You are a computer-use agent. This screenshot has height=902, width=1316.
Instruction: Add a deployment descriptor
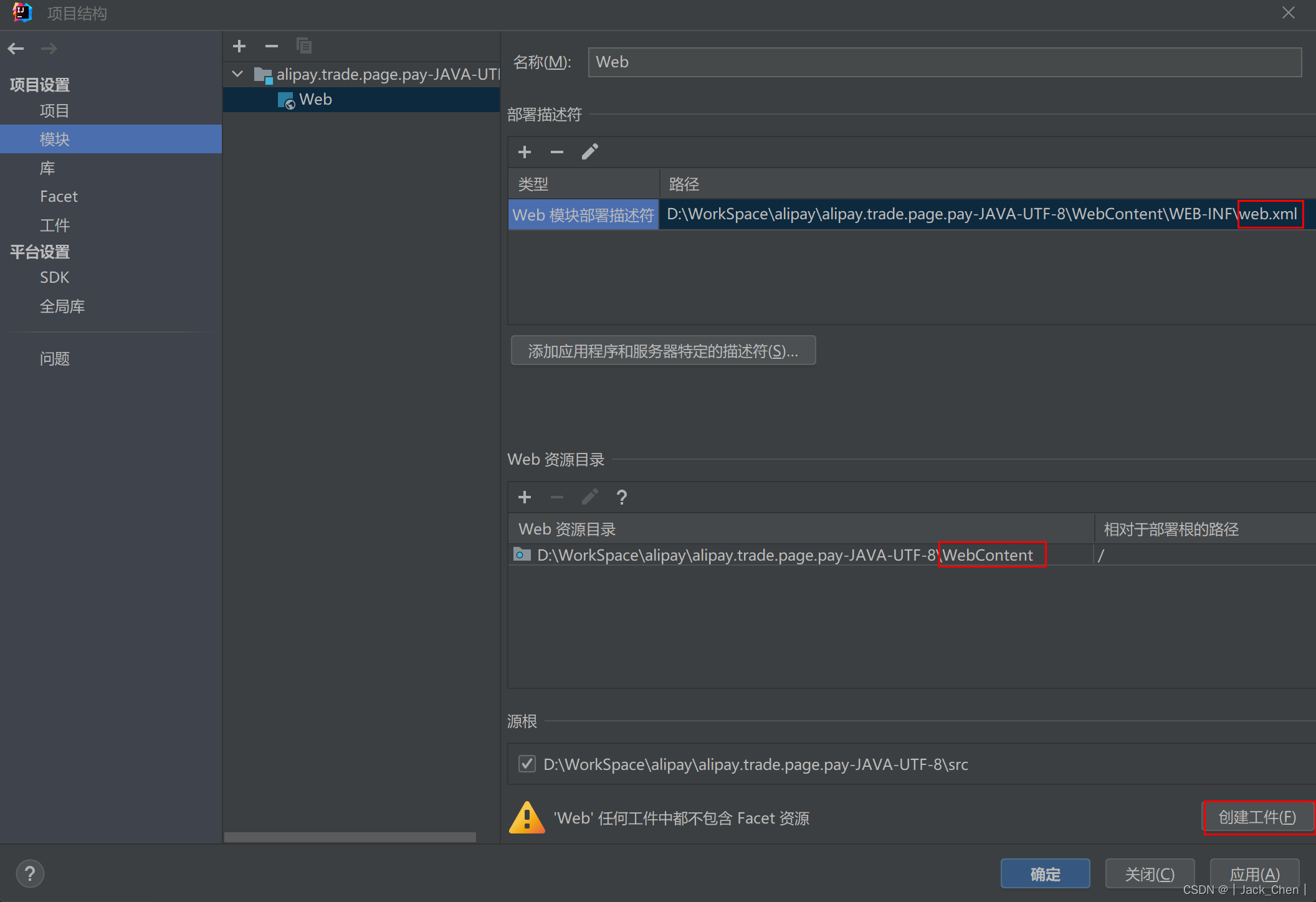525,152
